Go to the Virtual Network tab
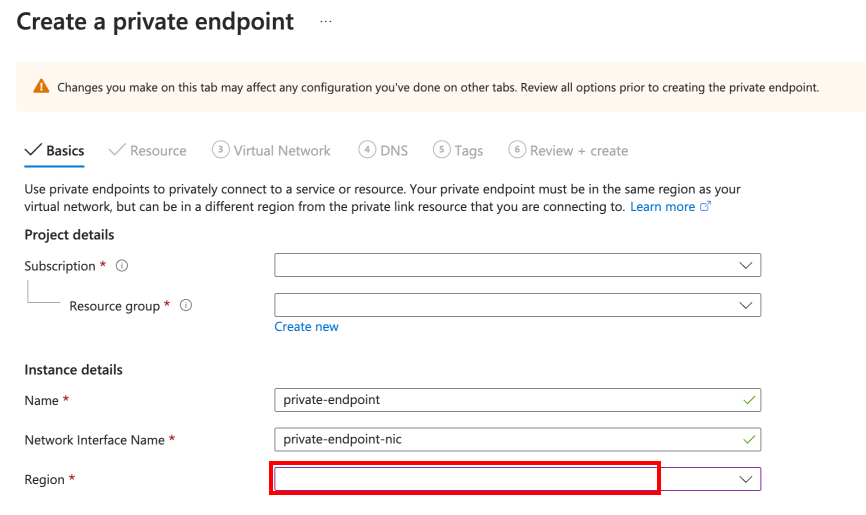The width and height of the screenshot is (866, 515). (x=282, y=151)
